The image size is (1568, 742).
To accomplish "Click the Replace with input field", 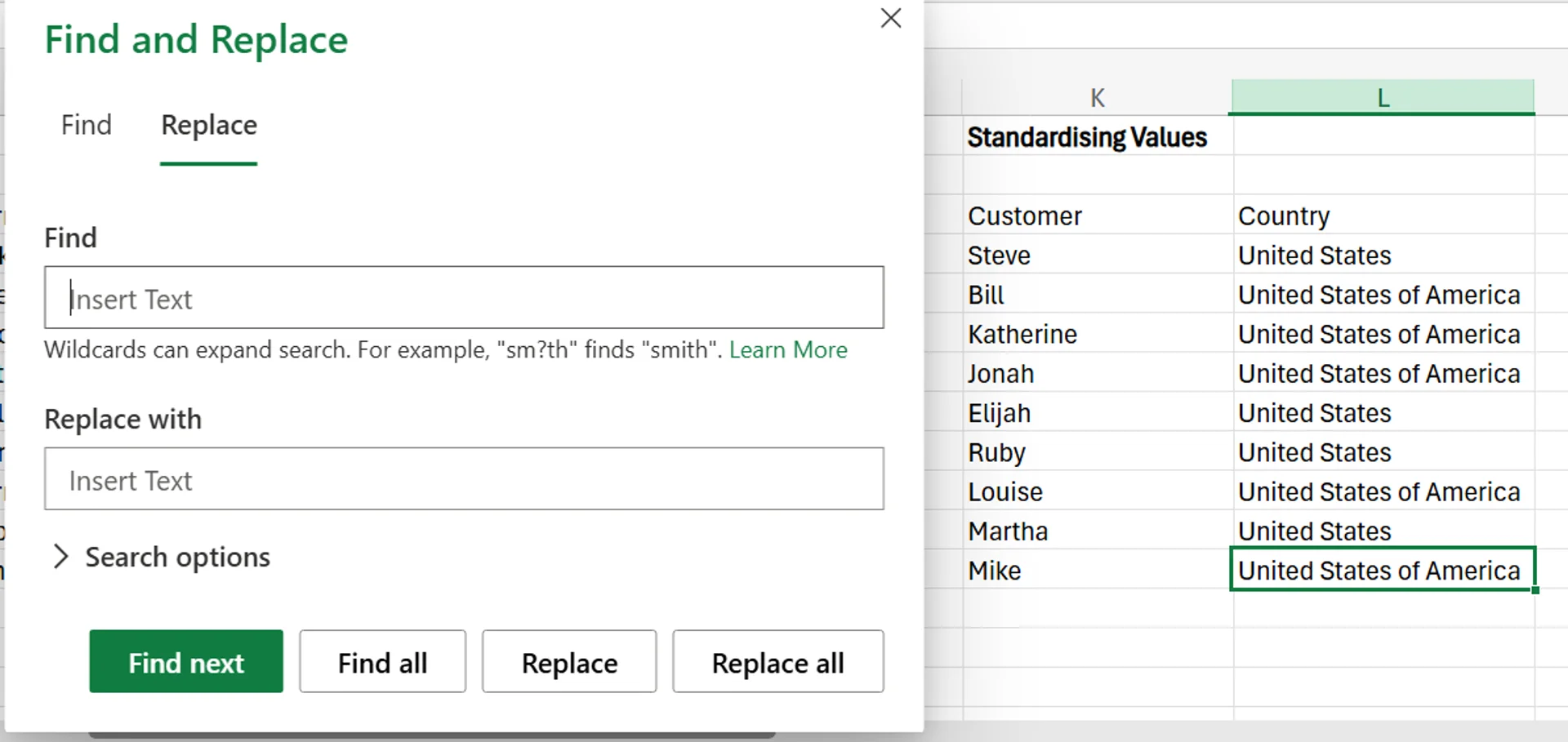I will pos(464,479).
